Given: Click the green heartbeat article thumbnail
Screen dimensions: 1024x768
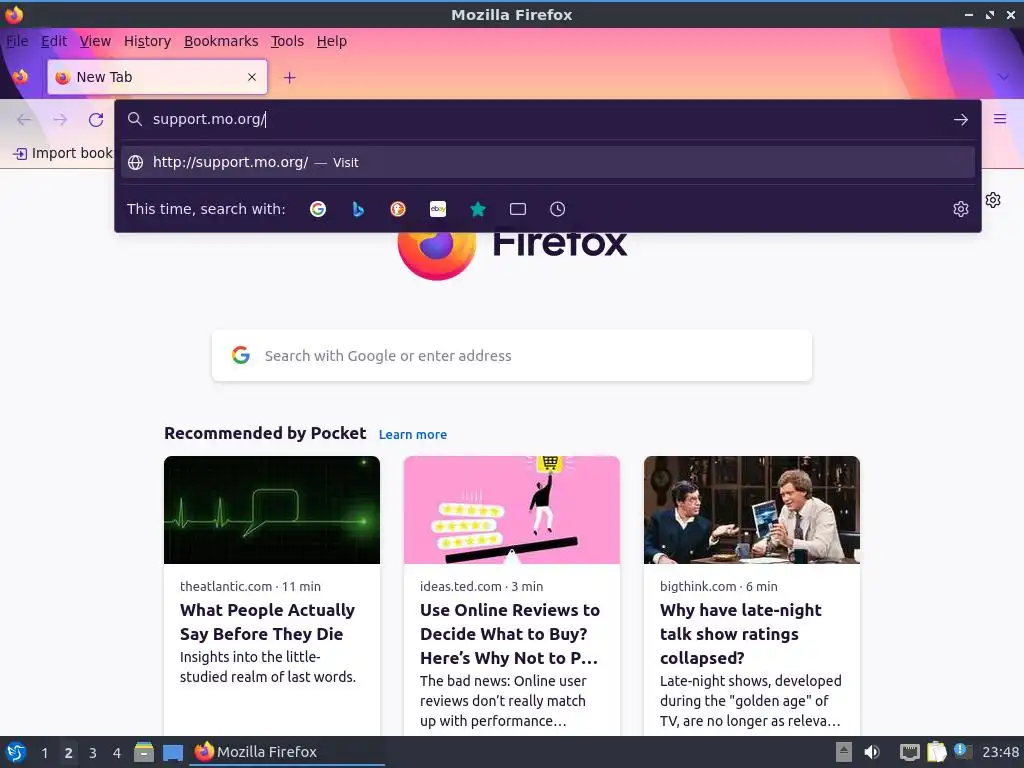Looking at the screenshot, I should 272,510.
